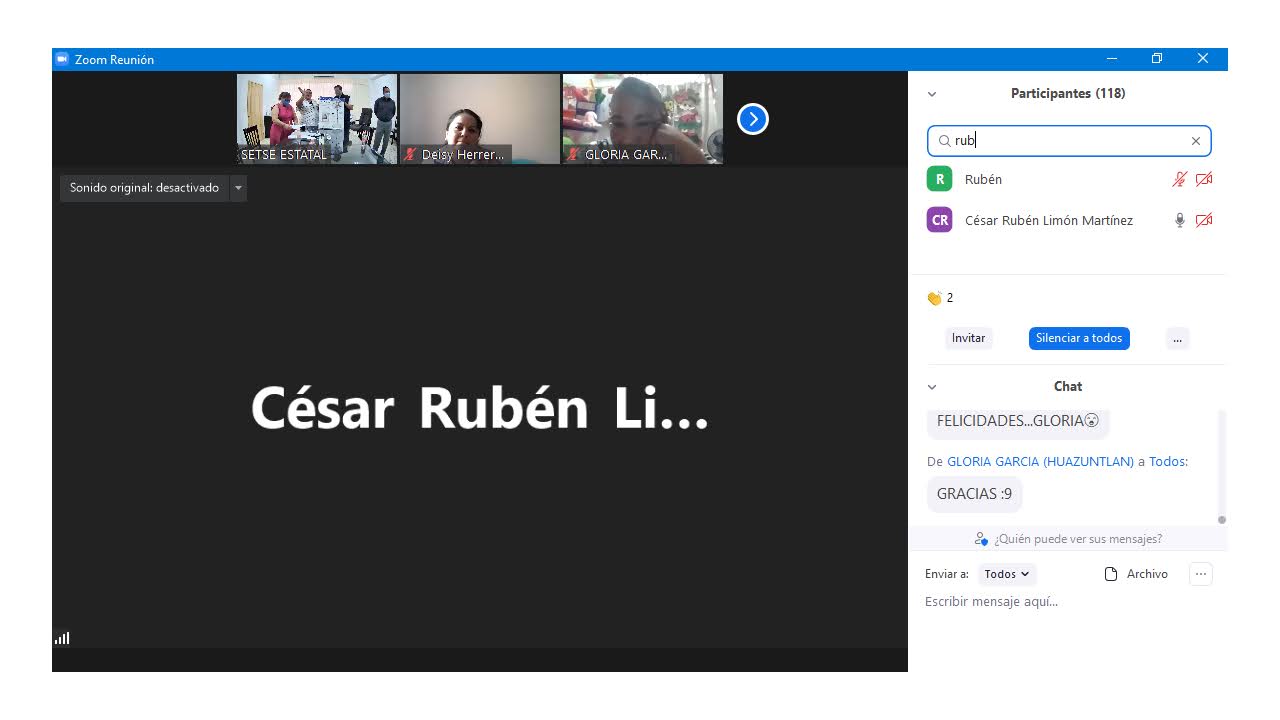Open chat more options ellipsis button

click(x=1201, y=574)
